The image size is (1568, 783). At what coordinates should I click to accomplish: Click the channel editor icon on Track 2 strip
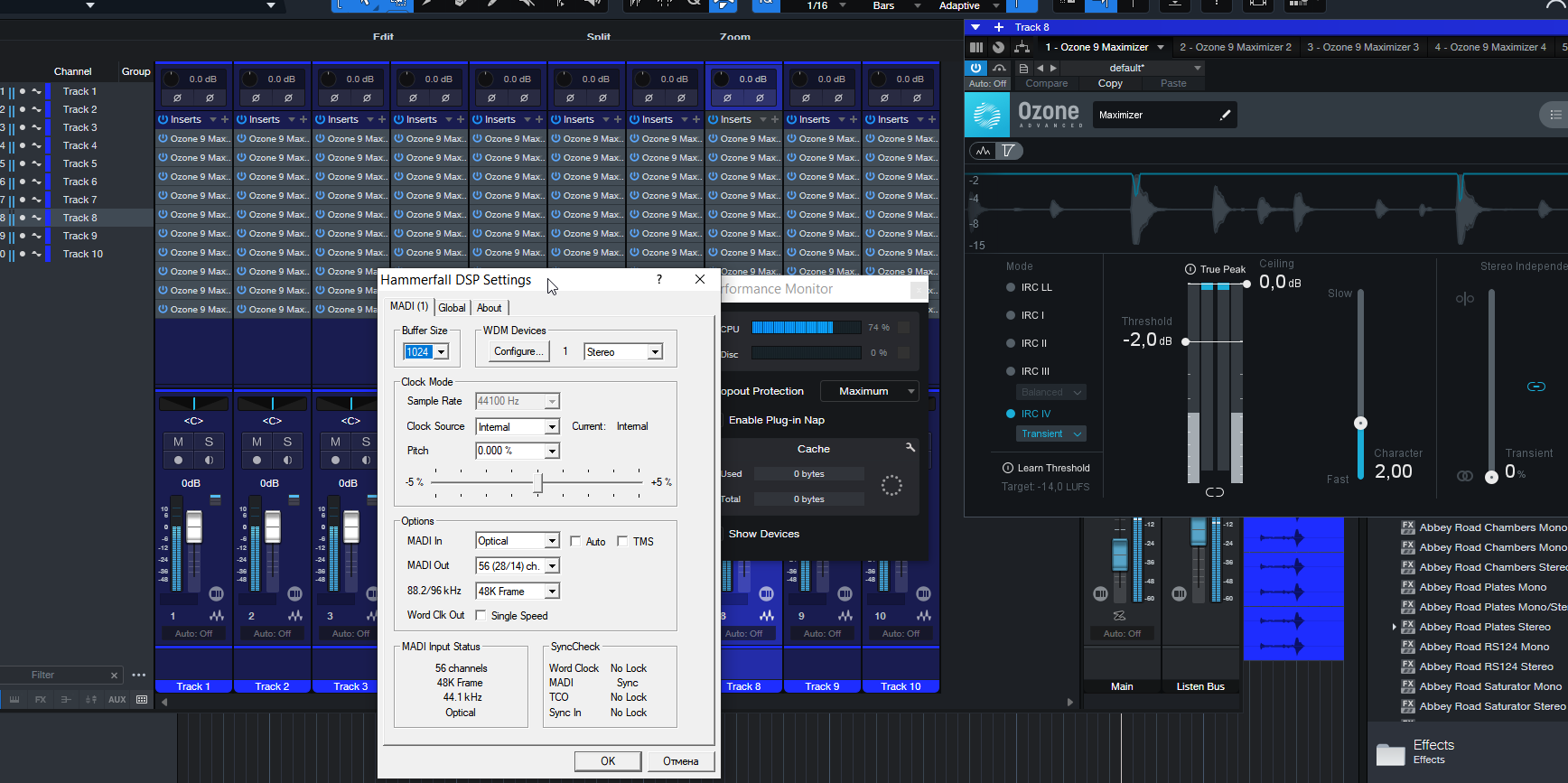294,593
